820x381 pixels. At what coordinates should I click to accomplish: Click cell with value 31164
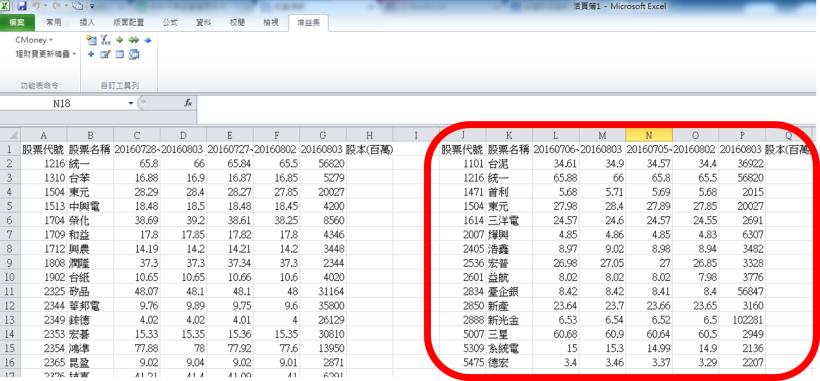tap(323, 291)
